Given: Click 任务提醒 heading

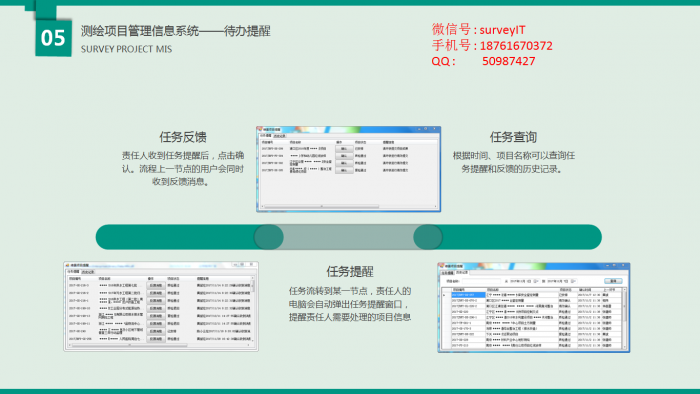Looking at the screenshot, I should click(x=350, y=271).
